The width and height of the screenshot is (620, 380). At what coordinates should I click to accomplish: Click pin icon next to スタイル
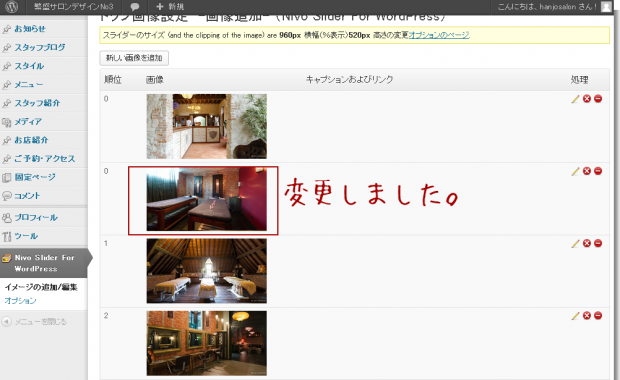pos(7,66)
